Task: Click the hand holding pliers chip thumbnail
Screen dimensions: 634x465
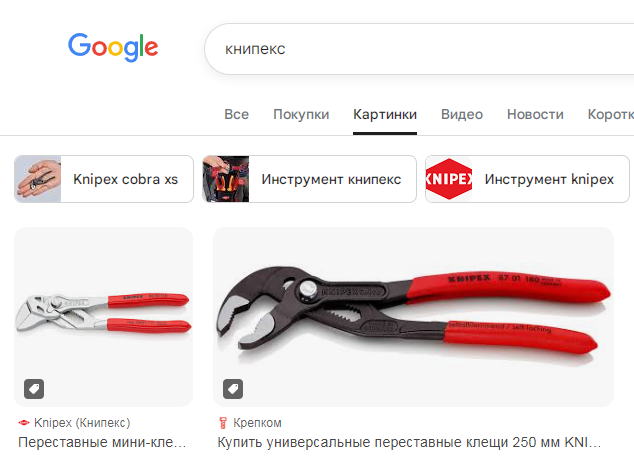Action: click(x=38, y=179)
